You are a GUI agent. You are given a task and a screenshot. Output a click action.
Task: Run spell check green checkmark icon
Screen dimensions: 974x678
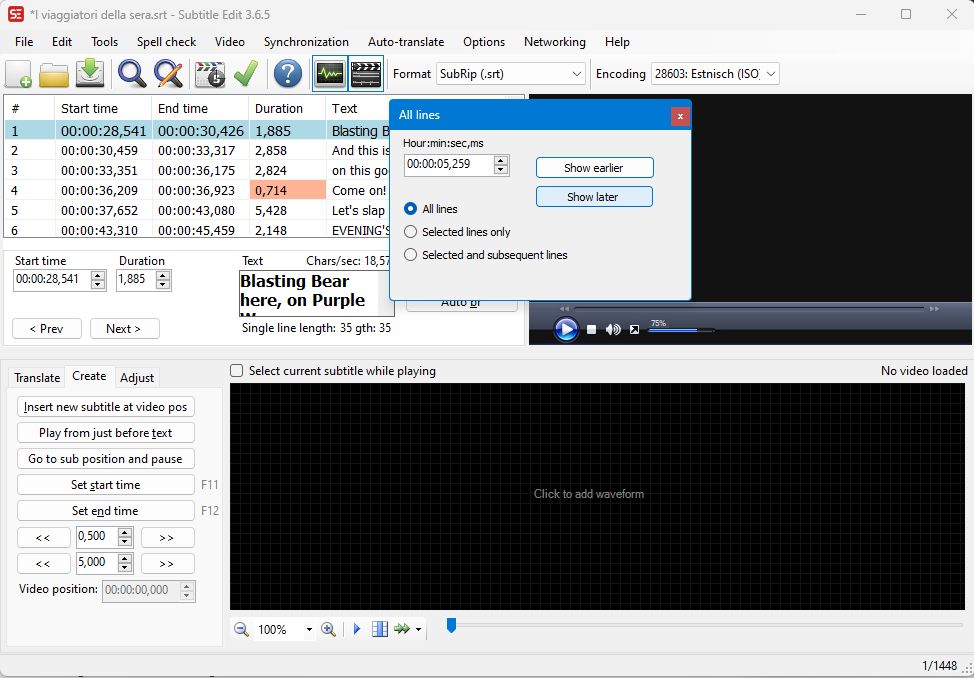[246, 74]
